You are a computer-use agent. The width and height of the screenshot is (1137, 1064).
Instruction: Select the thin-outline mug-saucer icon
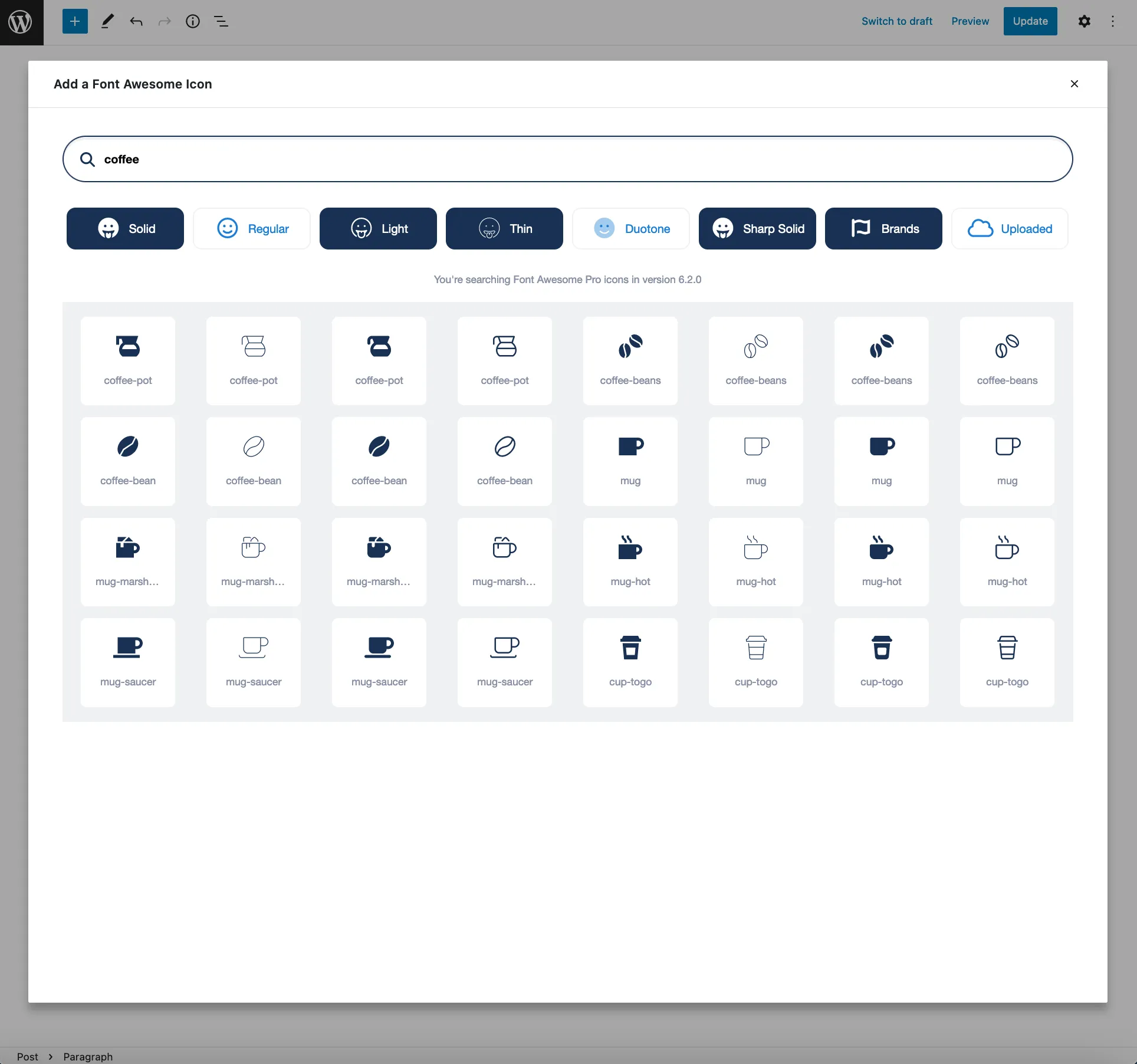[254, 662]
